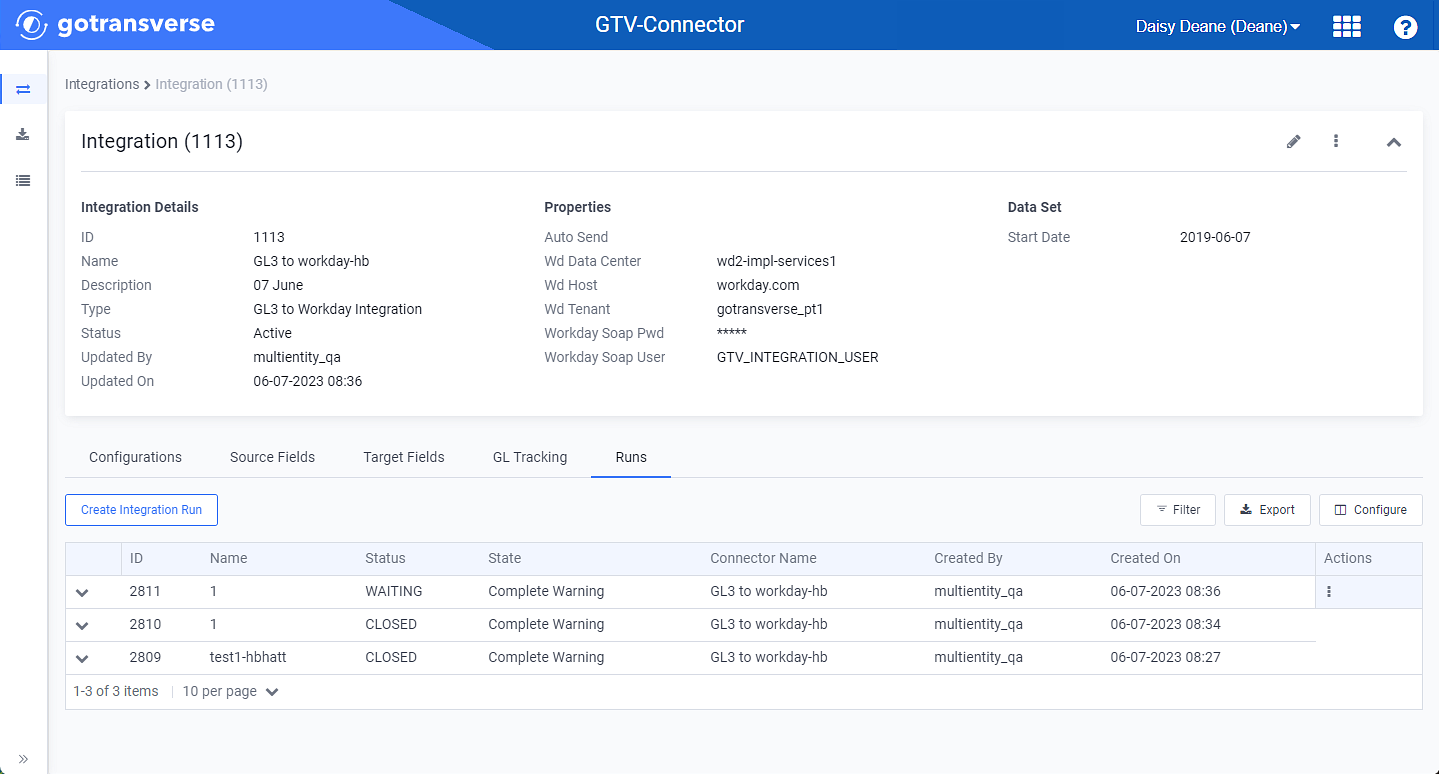This screenshot has width=1439, height=774.
Task: Click ID cell 2810
Action: (145, 624)
